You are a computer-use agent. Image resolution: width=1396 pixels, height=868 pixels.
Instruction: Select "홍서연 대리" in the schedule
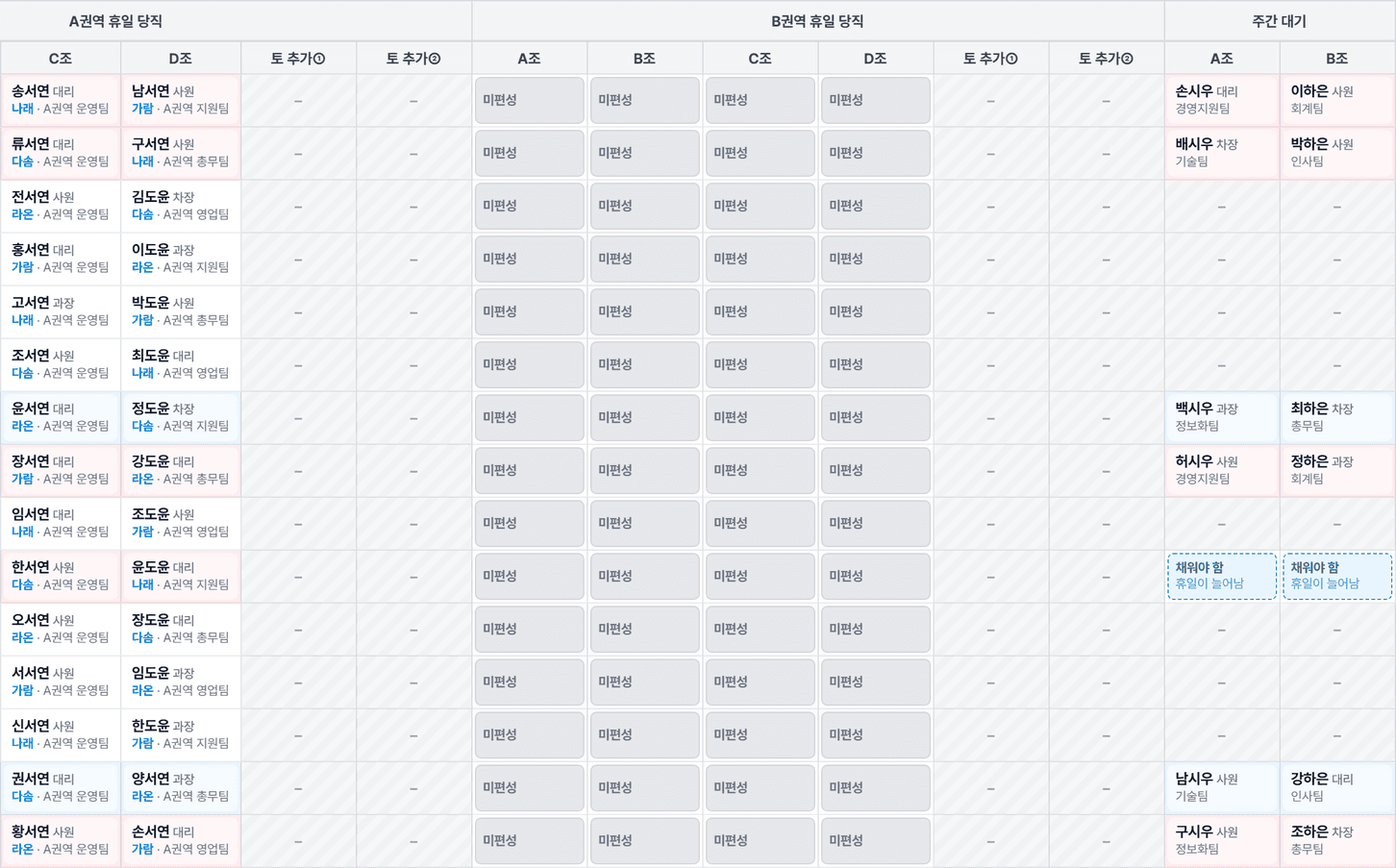tap(61, 259)
